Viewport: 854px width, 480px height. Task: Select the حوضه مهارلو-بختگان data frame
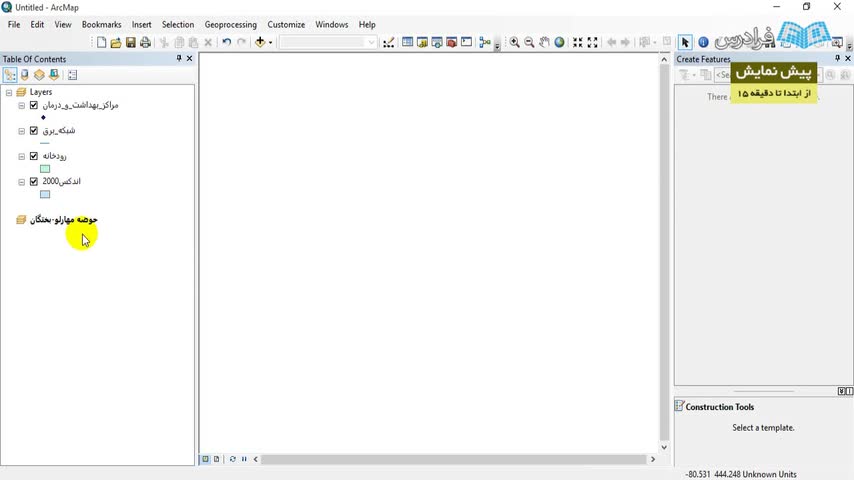click(64, 220)
